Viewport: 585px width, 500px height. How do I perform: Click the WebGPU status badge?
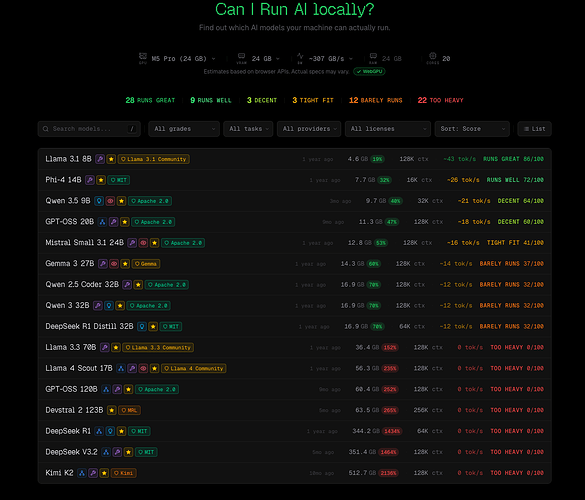coord(369,71)
